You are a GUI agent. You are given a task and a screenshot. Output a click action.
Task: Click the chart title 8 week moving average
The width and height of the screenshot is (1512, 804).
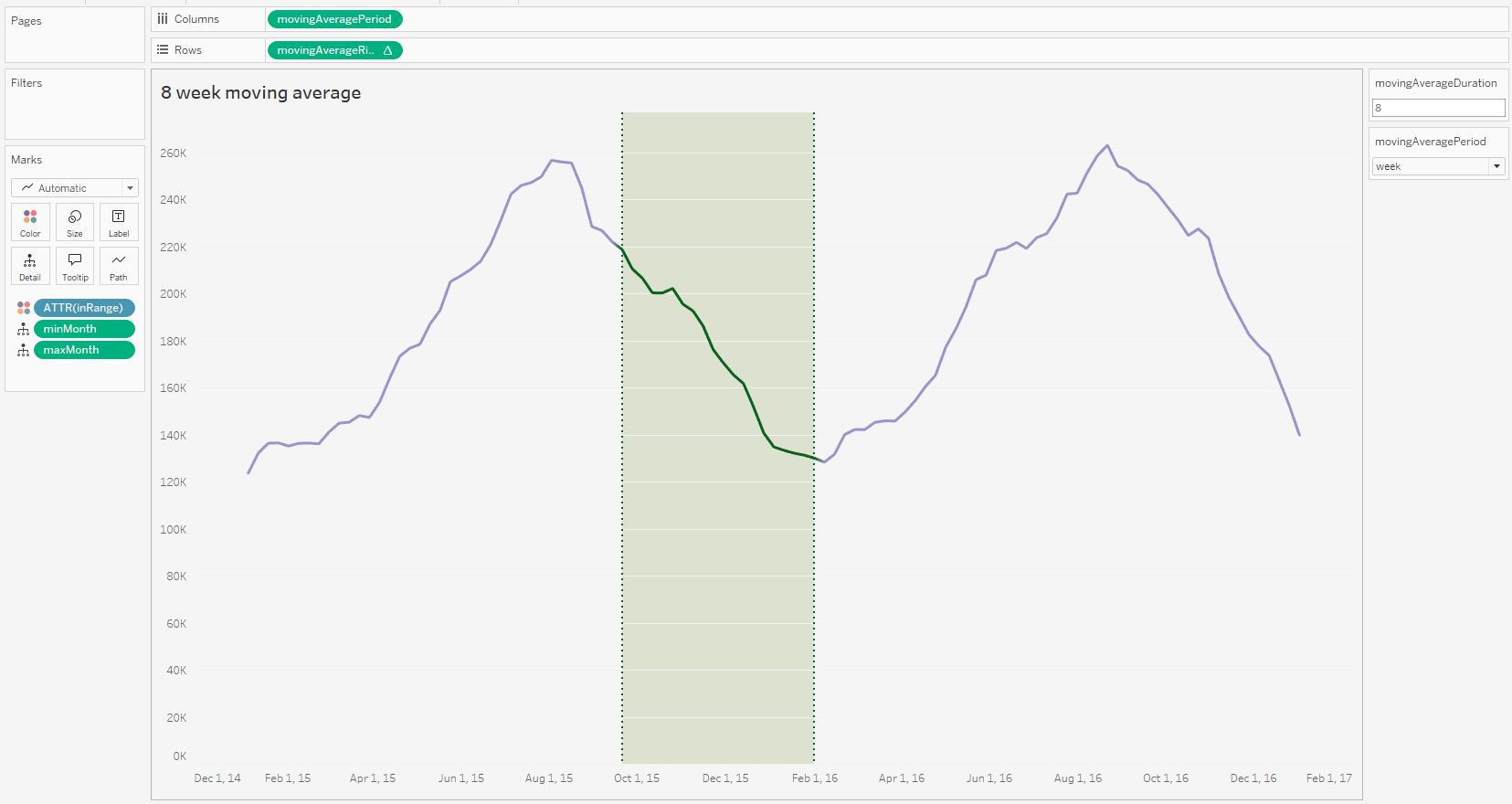coord(261,92)
